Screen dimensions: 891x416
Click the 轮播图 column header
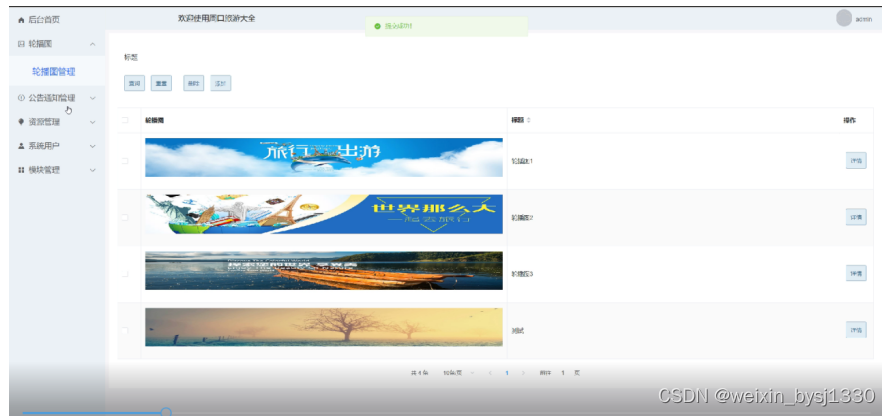pyautogui.click(x=155, y=120)
